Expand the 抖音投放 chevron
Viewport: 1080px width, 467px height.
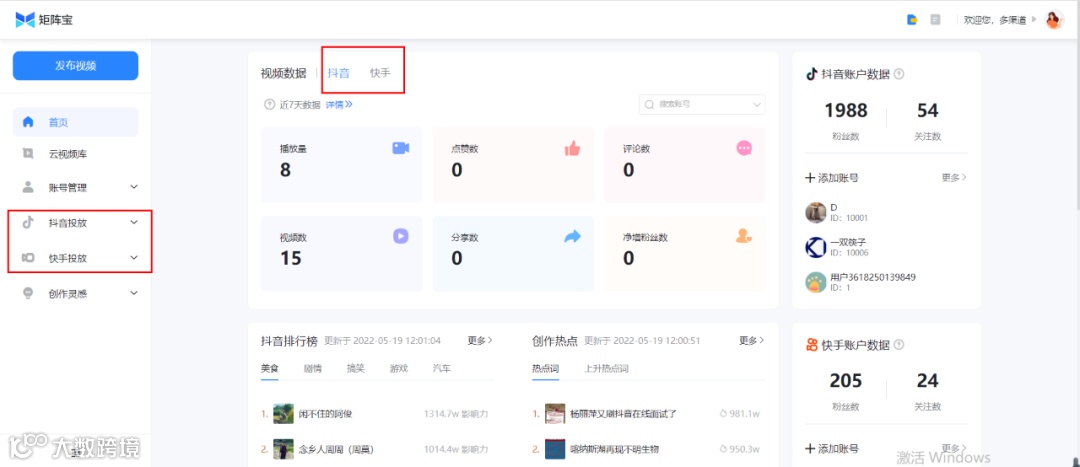tap(134, 222)
